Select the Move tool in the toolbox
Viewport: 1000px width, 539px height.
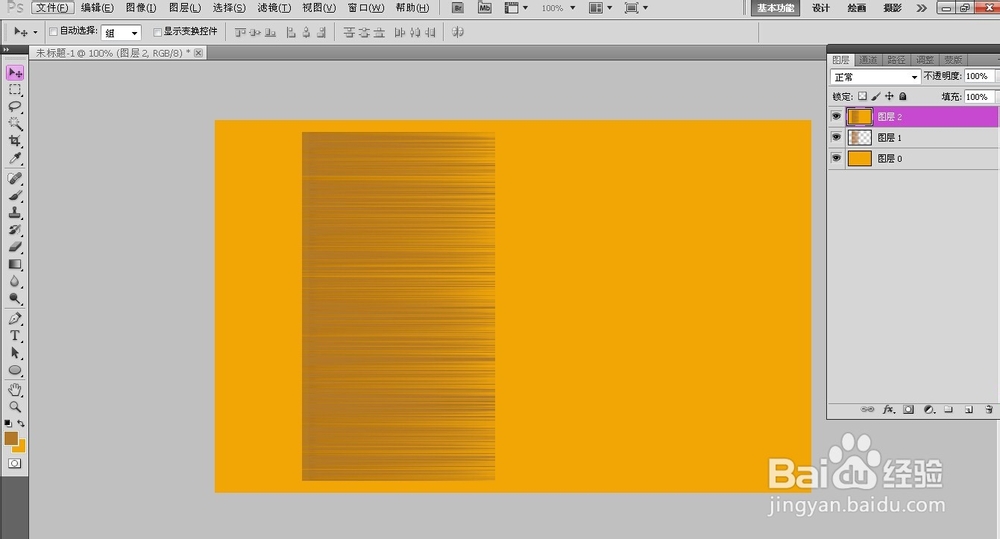click(15, 73)
